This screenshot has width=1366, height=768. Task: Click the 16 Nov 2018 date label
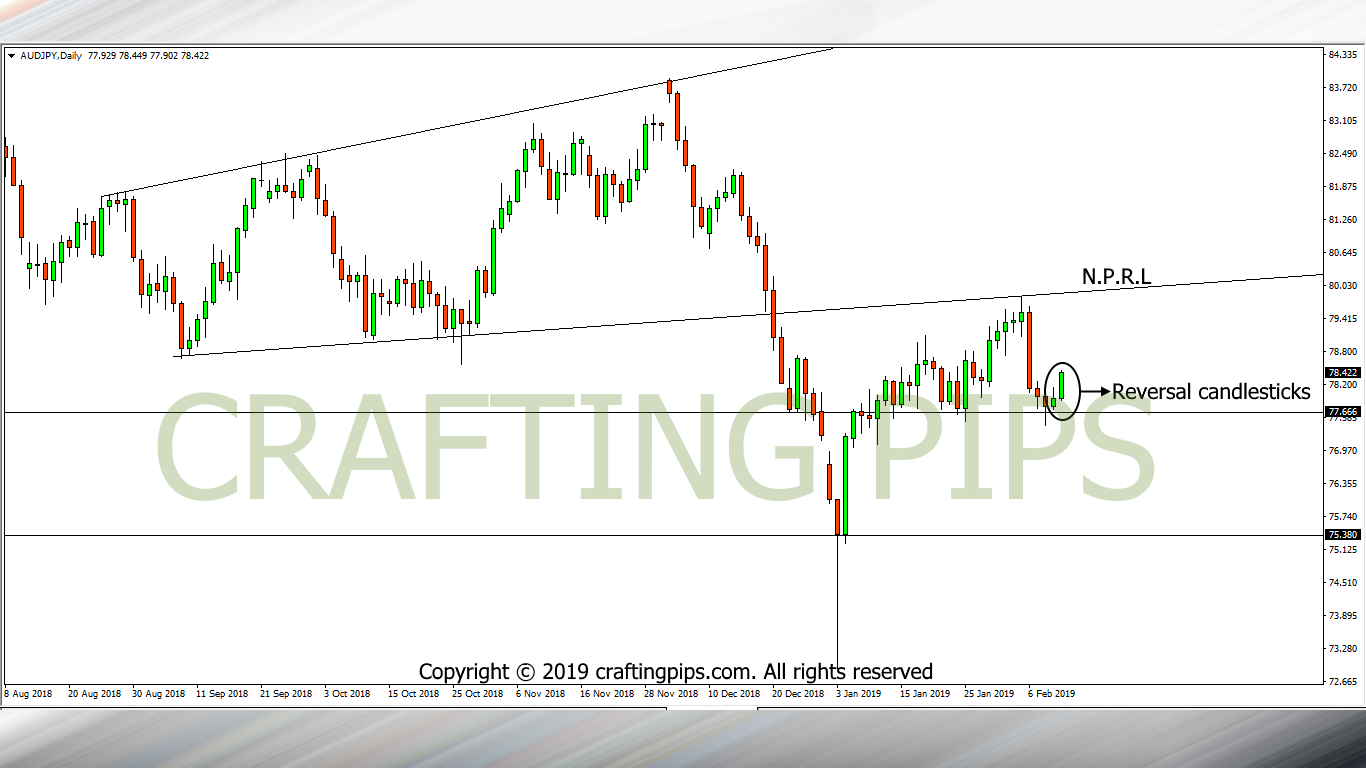point(606,693)
